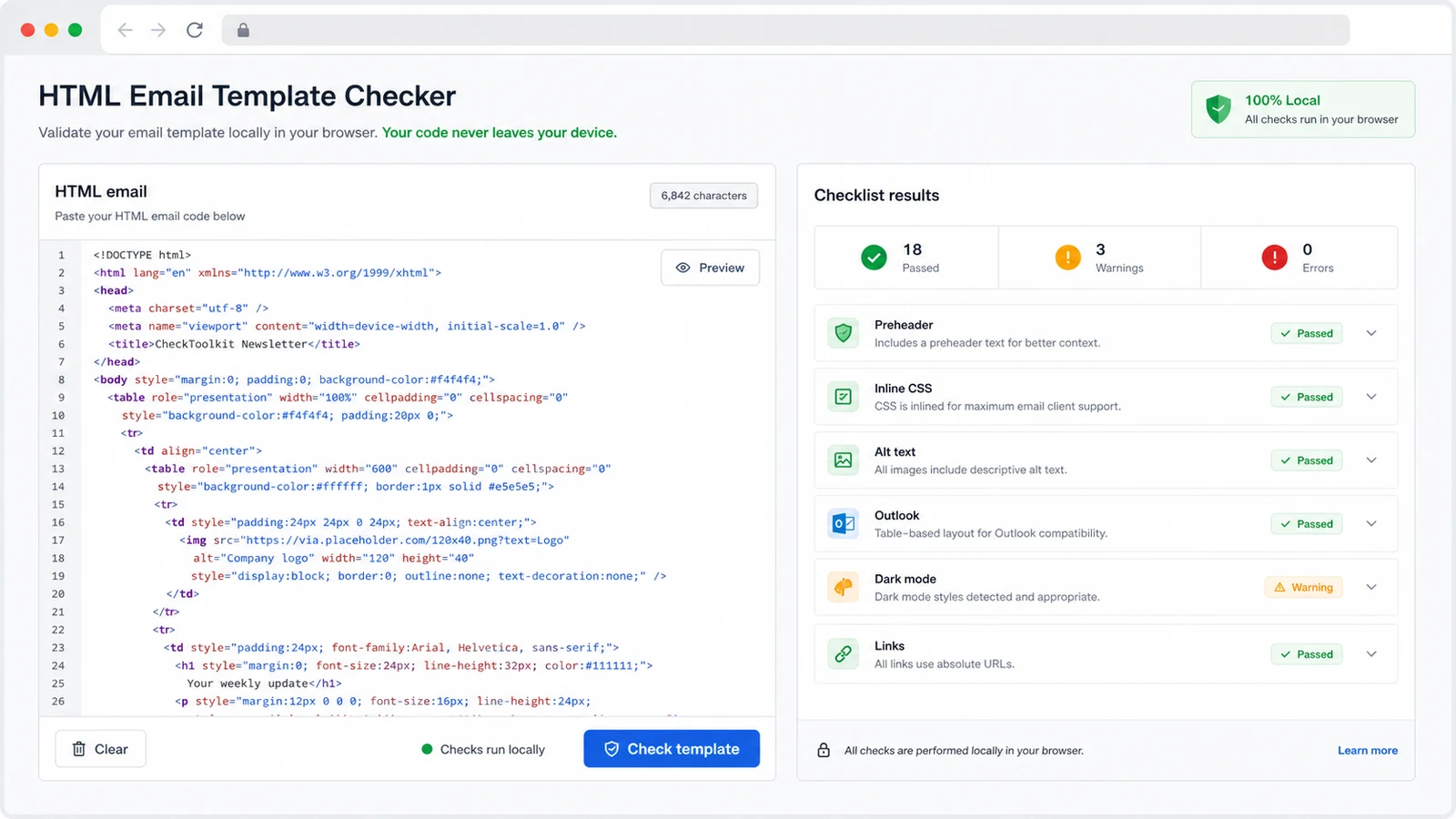The width and height of the screenshot is (1456, 819).
Task: Click the 6,842 characters badge
Action: tap(703, 196)
